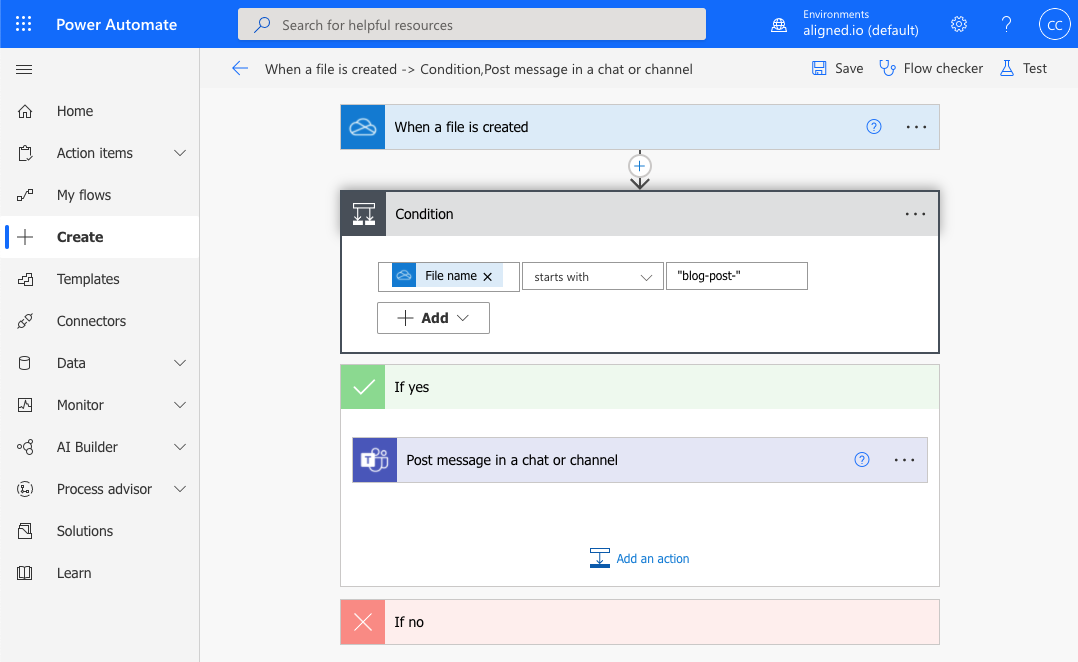This screenshot has width=1078, height=662.
Task: Click the My flows icon
Action: [25, 195]
